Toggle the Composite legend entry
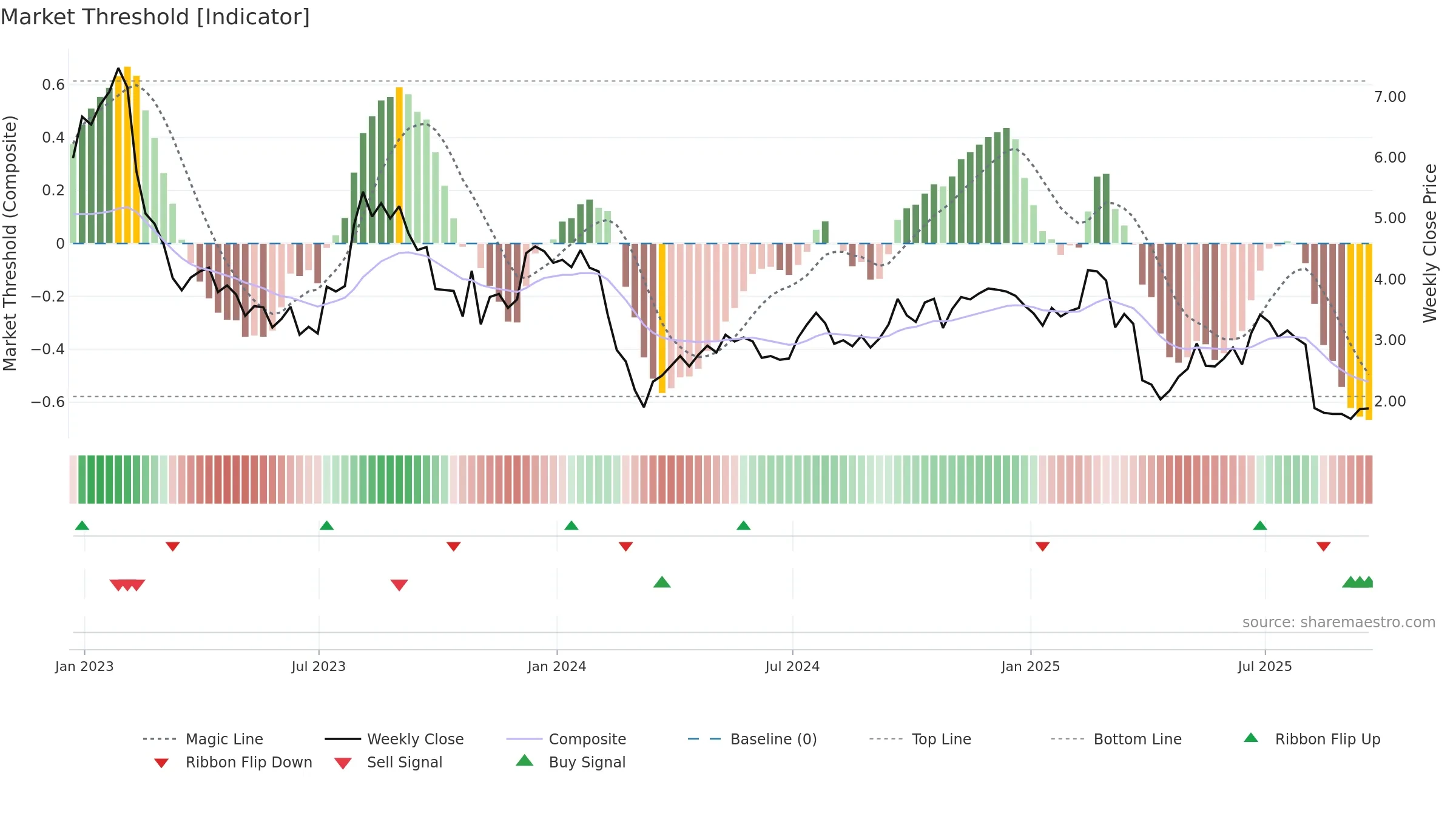This screenshot has height=819, width=1456. click(x=566, y=739)
